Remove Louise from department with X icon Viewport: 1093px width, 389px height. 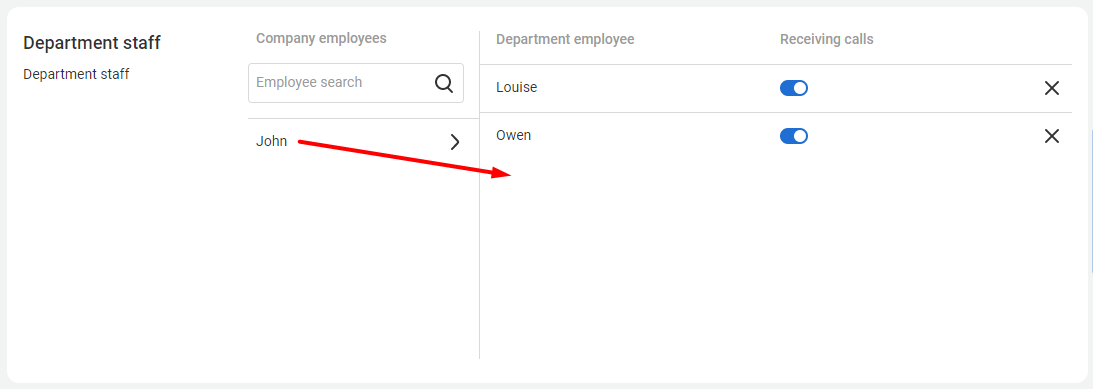[1051, 89]
